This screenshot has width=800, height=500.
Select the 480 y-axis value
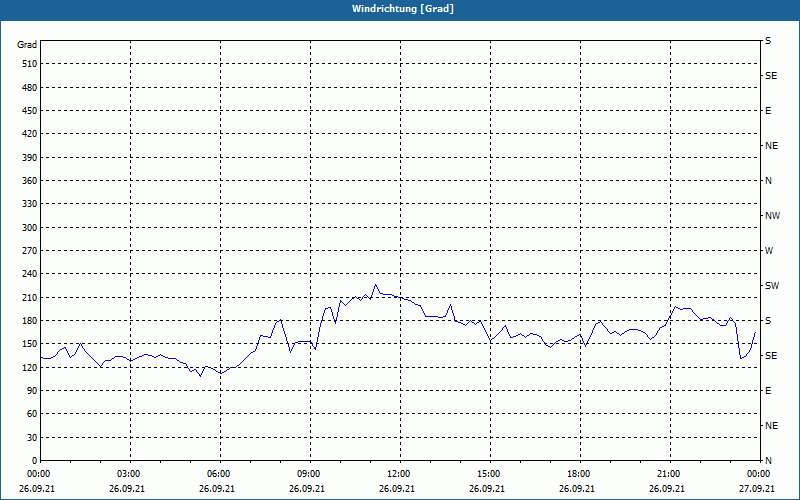pos(30,88)
